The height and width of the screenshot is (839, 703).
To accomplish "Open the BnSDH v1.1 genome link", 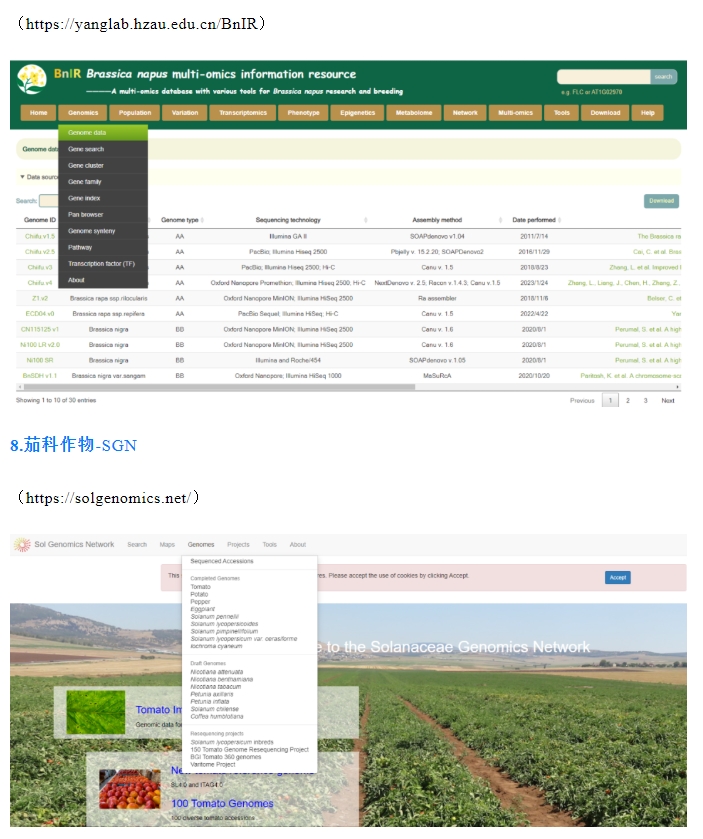I will pyautogui.click(x=40, y=377).
